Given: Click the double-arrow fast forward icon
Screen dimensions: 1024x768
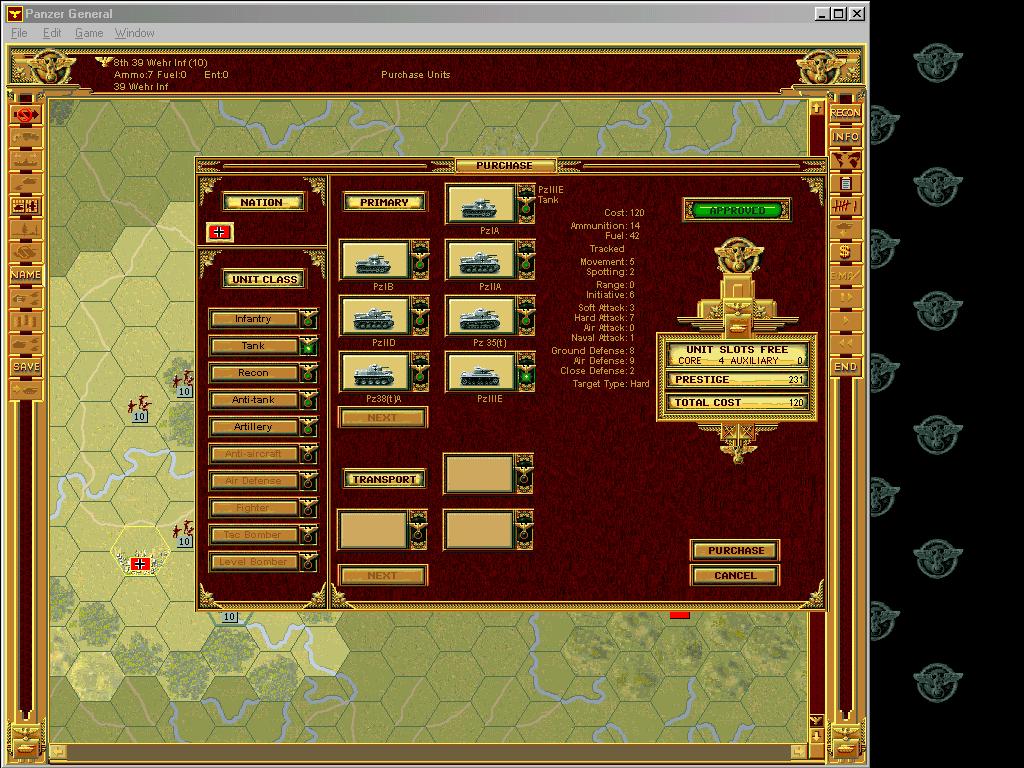Looking at the screenshot, I should (845, 298).
